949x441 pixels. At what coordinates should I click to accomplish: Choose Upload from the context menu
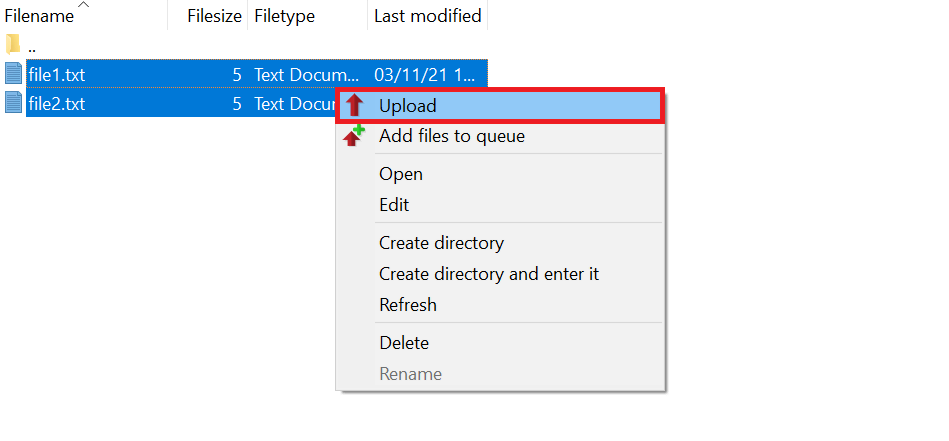[408, 106]
